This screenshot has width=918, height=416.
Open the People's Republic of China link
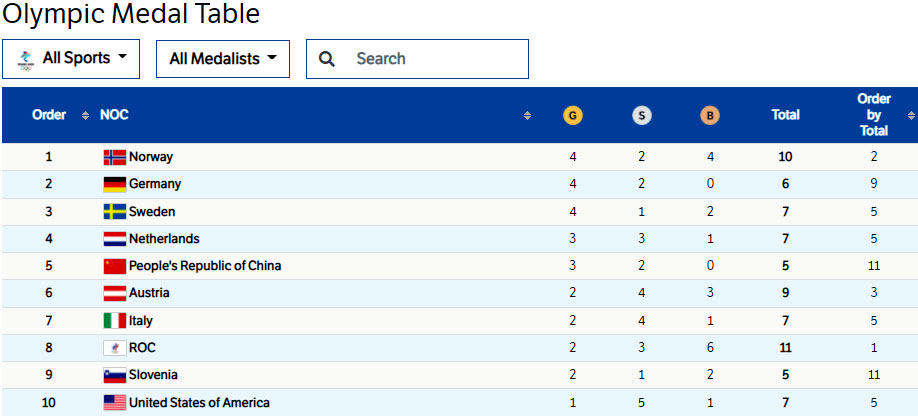(x=205, y=266)
